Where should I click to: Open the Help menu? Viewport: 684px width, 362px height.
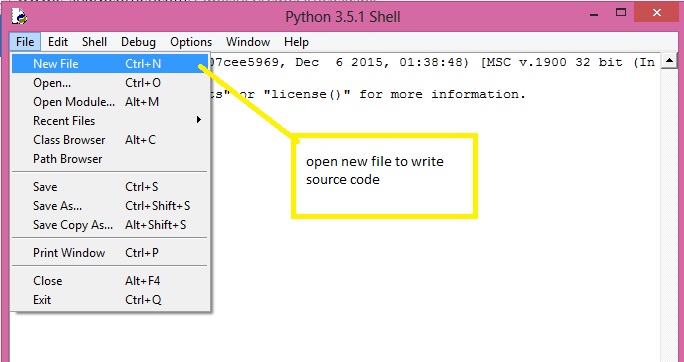coord(296,42)
